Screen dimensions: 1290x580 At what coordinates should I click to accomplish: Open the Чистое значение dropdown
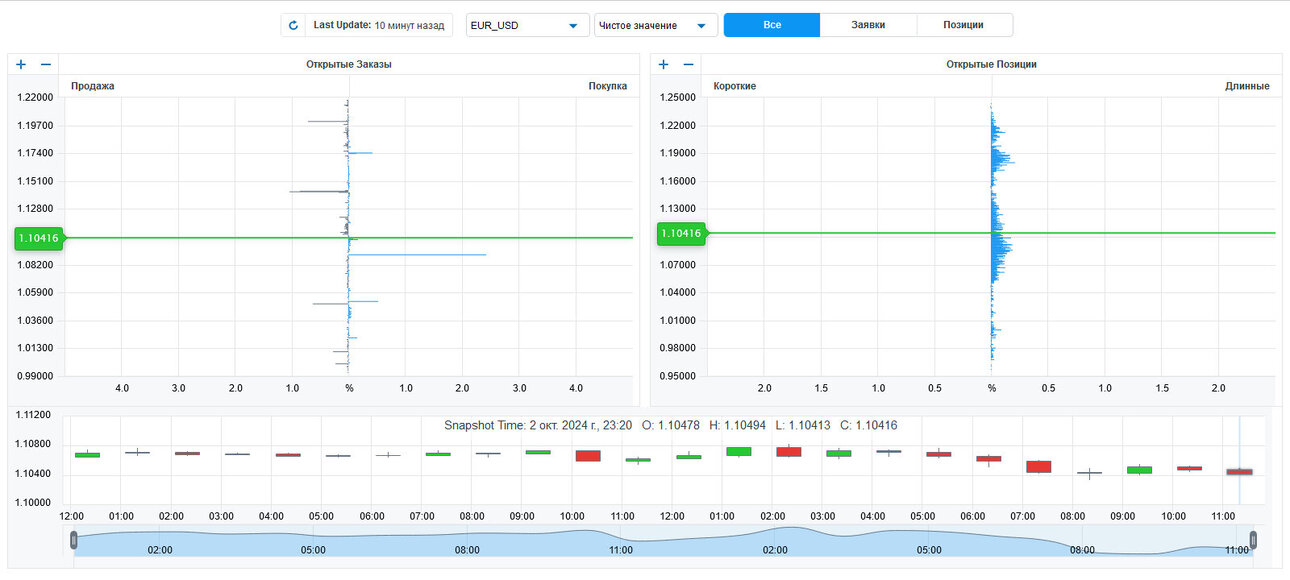(x=656, y=25)
